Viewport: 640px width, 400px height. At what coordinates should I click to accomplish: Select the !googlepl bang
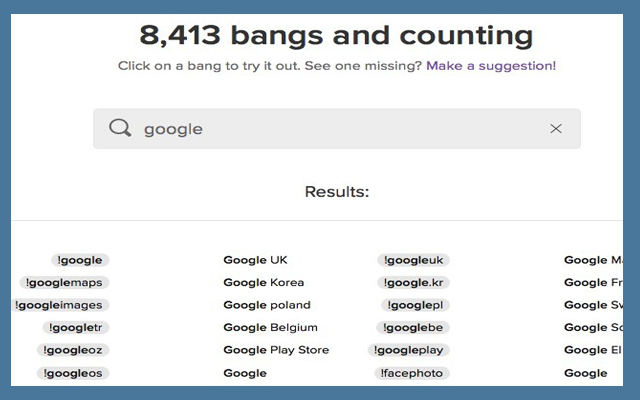click(415, 305)
